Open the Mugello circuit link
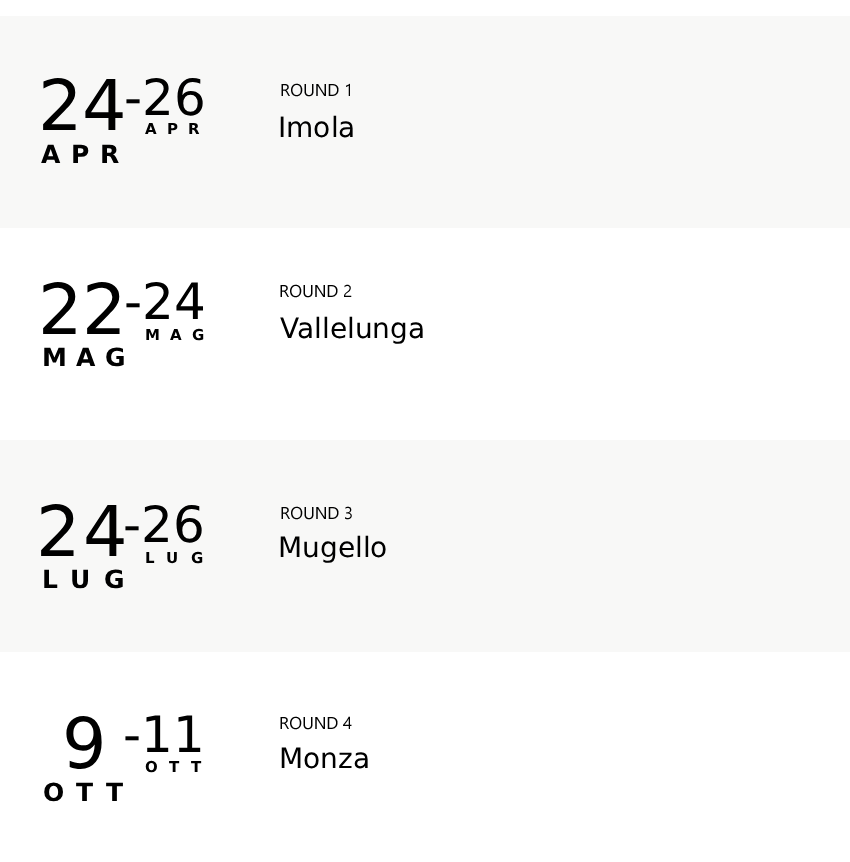 (332, 548)
